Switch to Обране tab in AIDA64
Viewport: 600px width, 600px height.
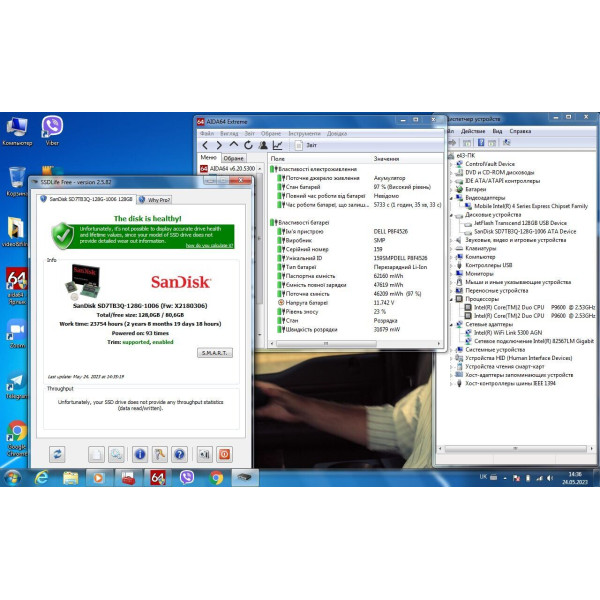[233, 158]
